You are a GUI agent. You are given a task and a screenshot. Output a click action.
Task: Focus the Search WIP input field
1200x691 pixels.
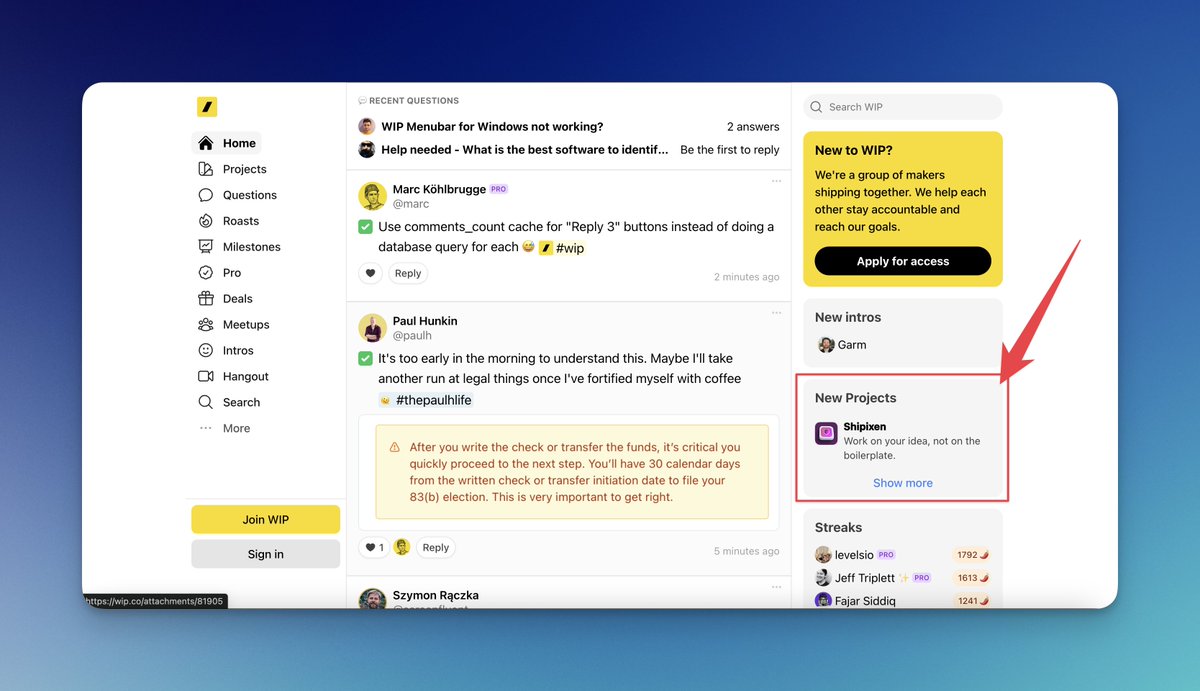click(x=903, y=107)
